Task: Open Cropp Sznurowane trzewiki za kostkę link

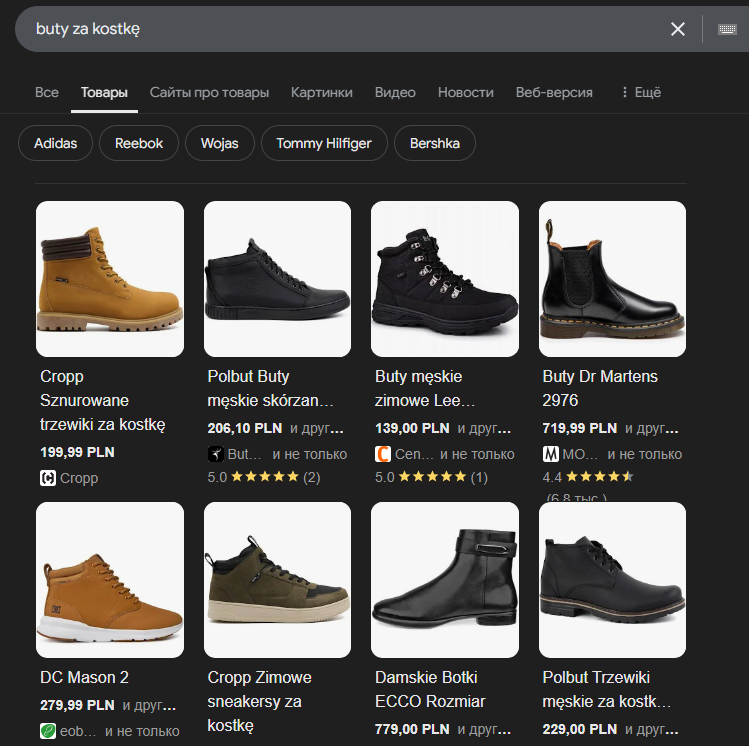Action: coord(103,400)
